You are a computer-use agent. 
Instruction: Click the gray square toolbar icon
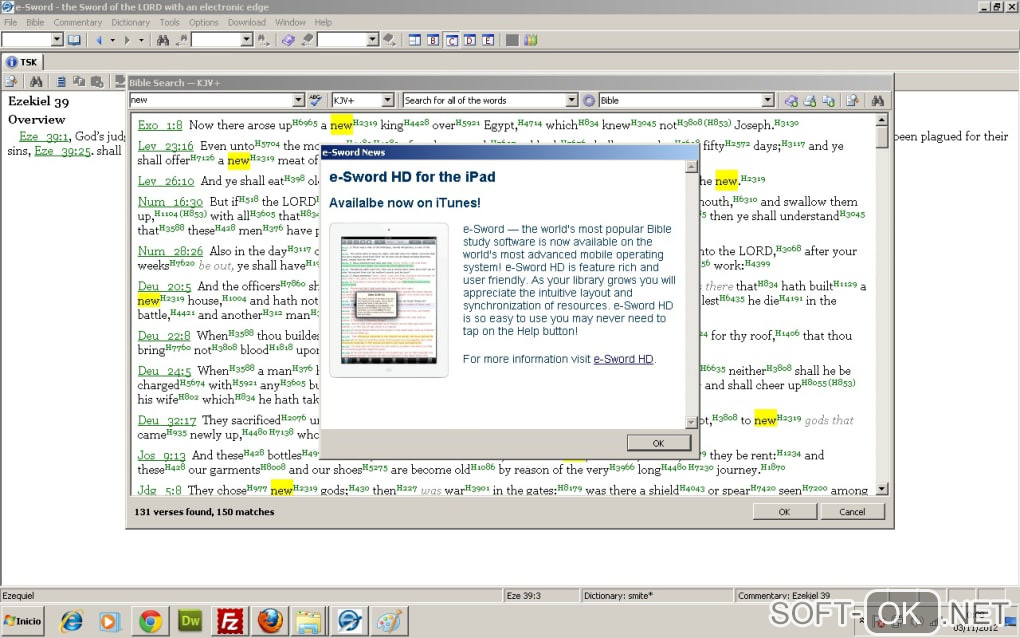[512, 40]
